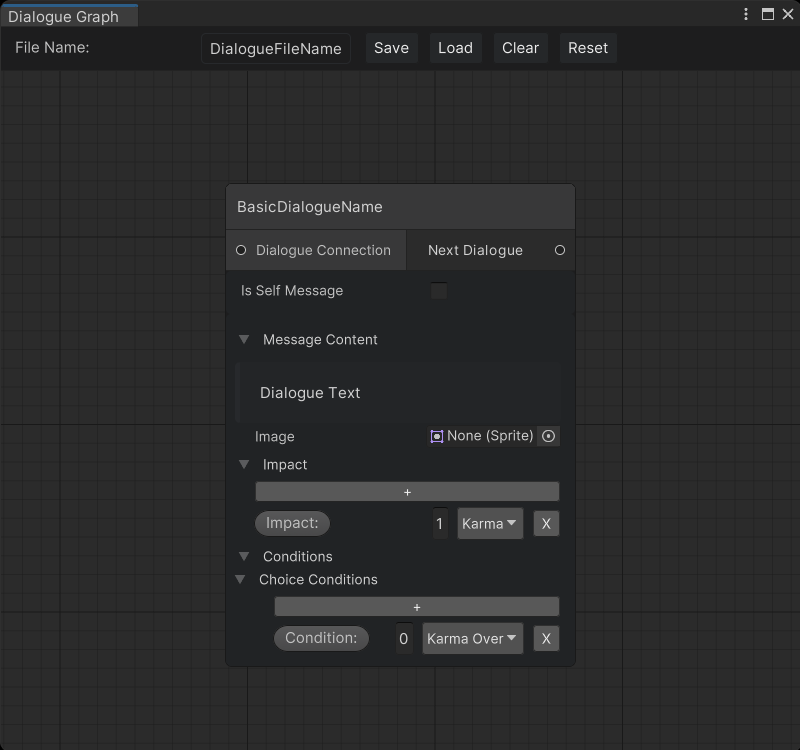Add a new Impact with plus bar
The height and width of the screenshot is (750, 800).
tap(407, 492)
